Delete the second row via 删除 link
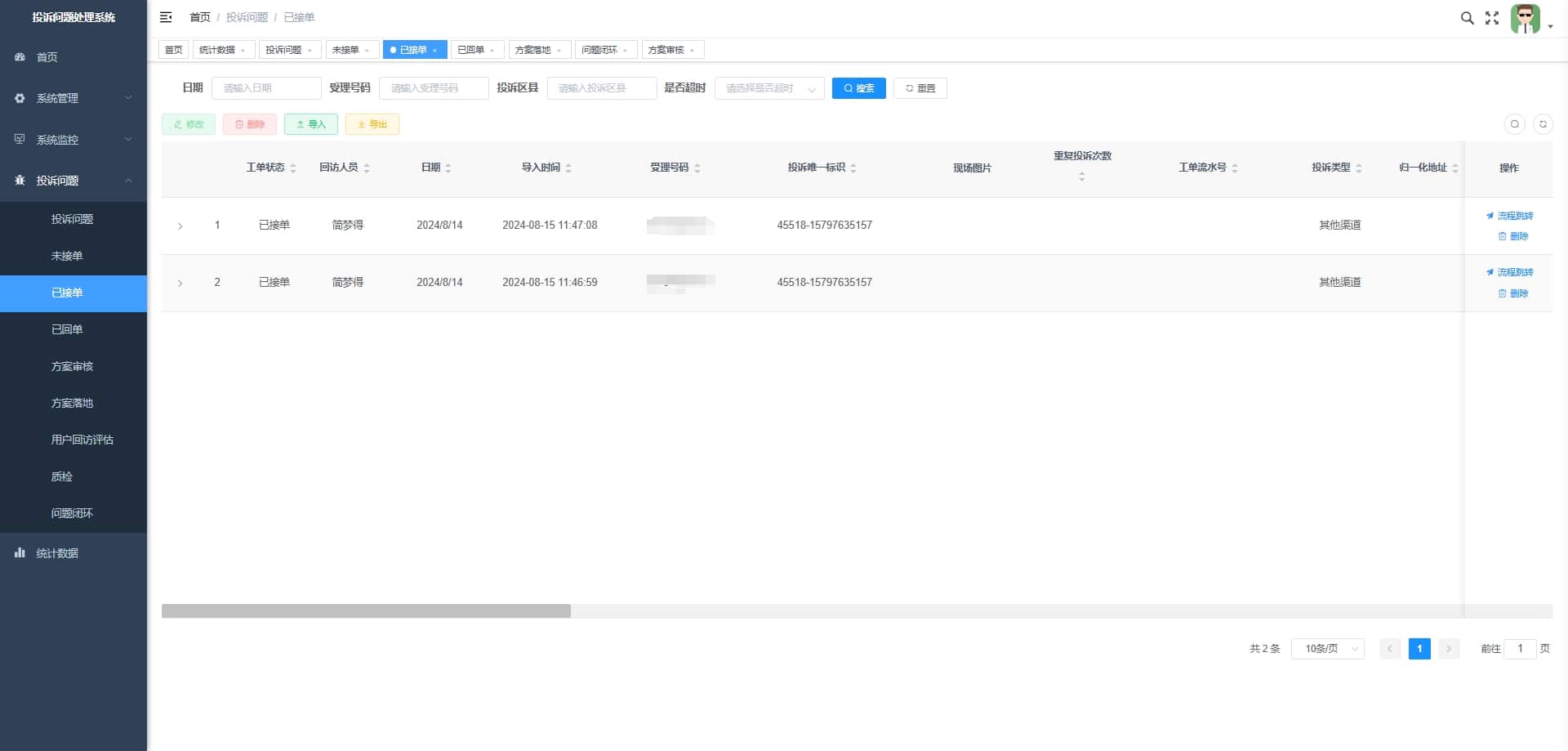Screen dimensions: 1568x751 1513,293
